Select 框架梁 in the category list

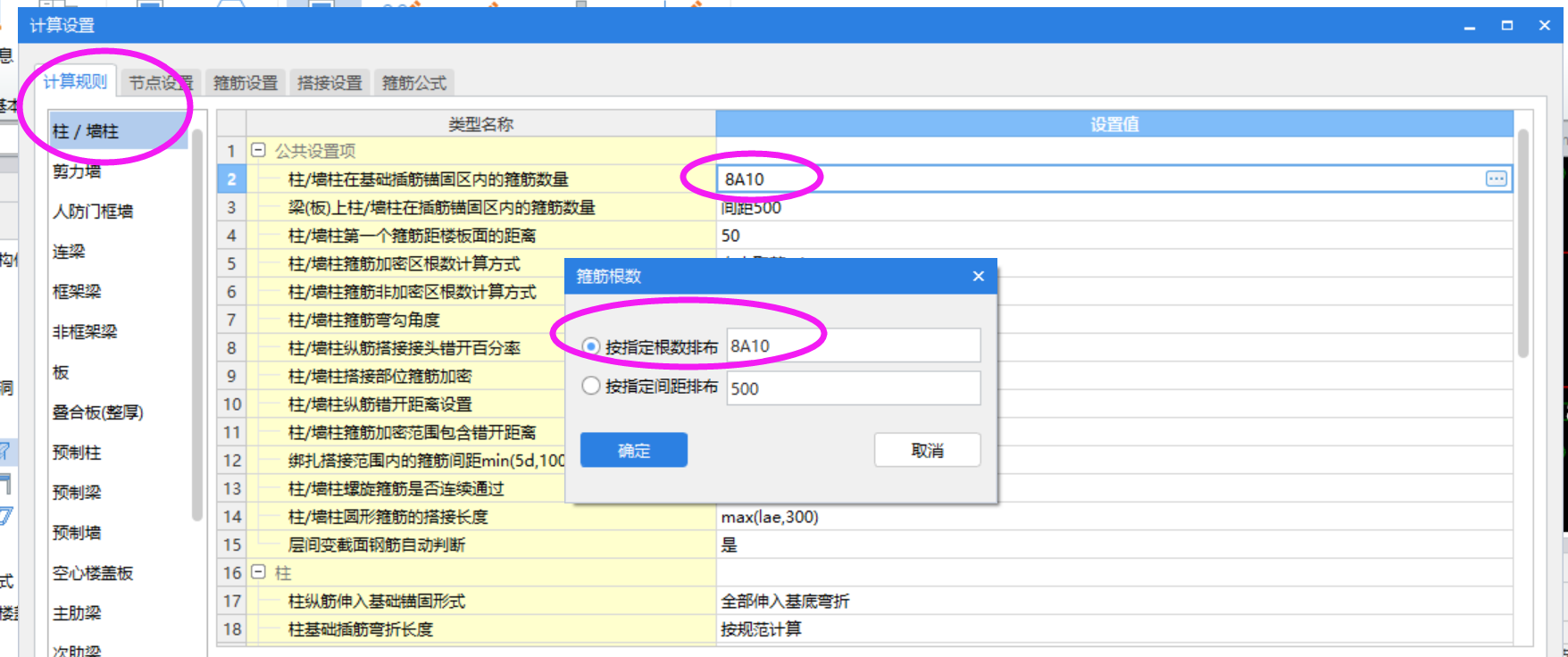click(118, 292)
